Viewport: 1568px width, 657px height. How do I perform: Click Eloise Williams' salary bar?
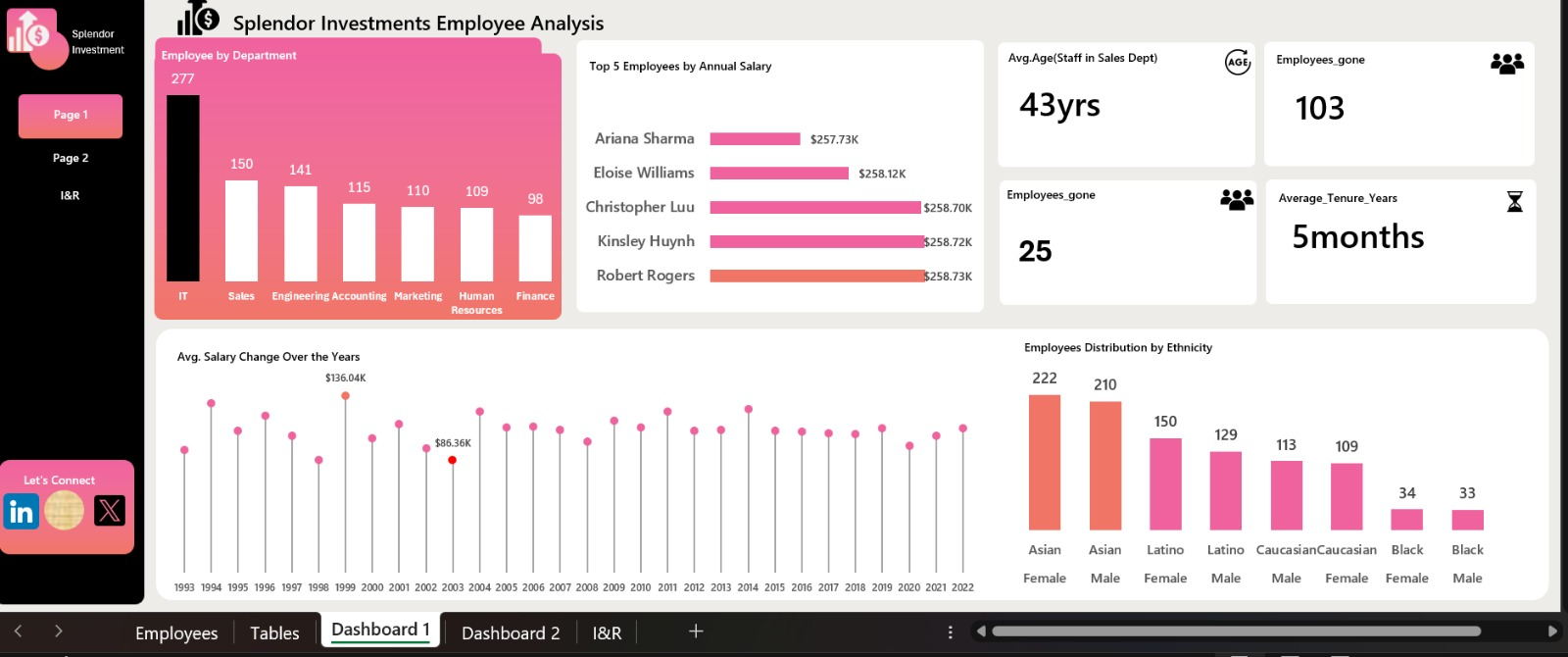coord(779,174)
